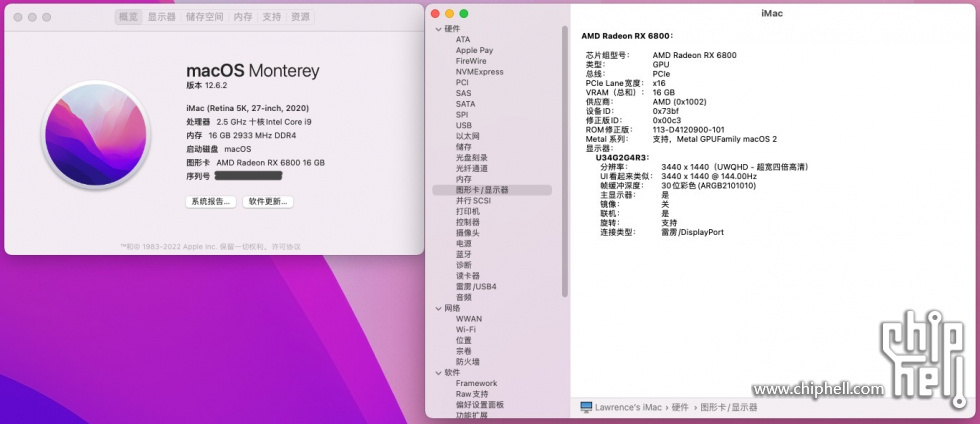This screenshot has height=424, width=980.
Task: Click the sidebar vertical scrollbar
Action: coord(565,161)
